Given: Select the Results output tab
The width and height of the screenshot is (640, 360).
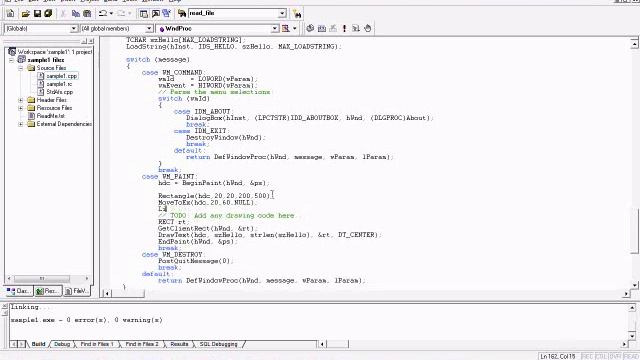Looking at the screenshot, I should [179, 344].
